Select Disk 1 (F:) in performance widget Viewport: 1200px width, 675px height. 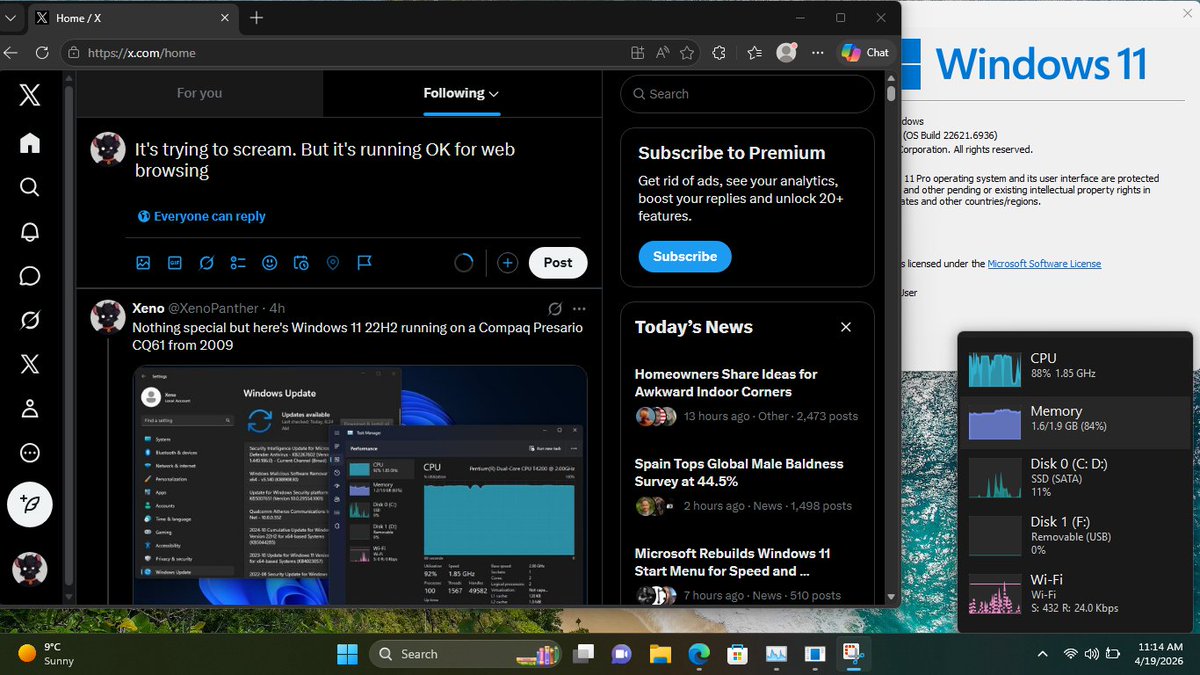(x=1075, y=535)
